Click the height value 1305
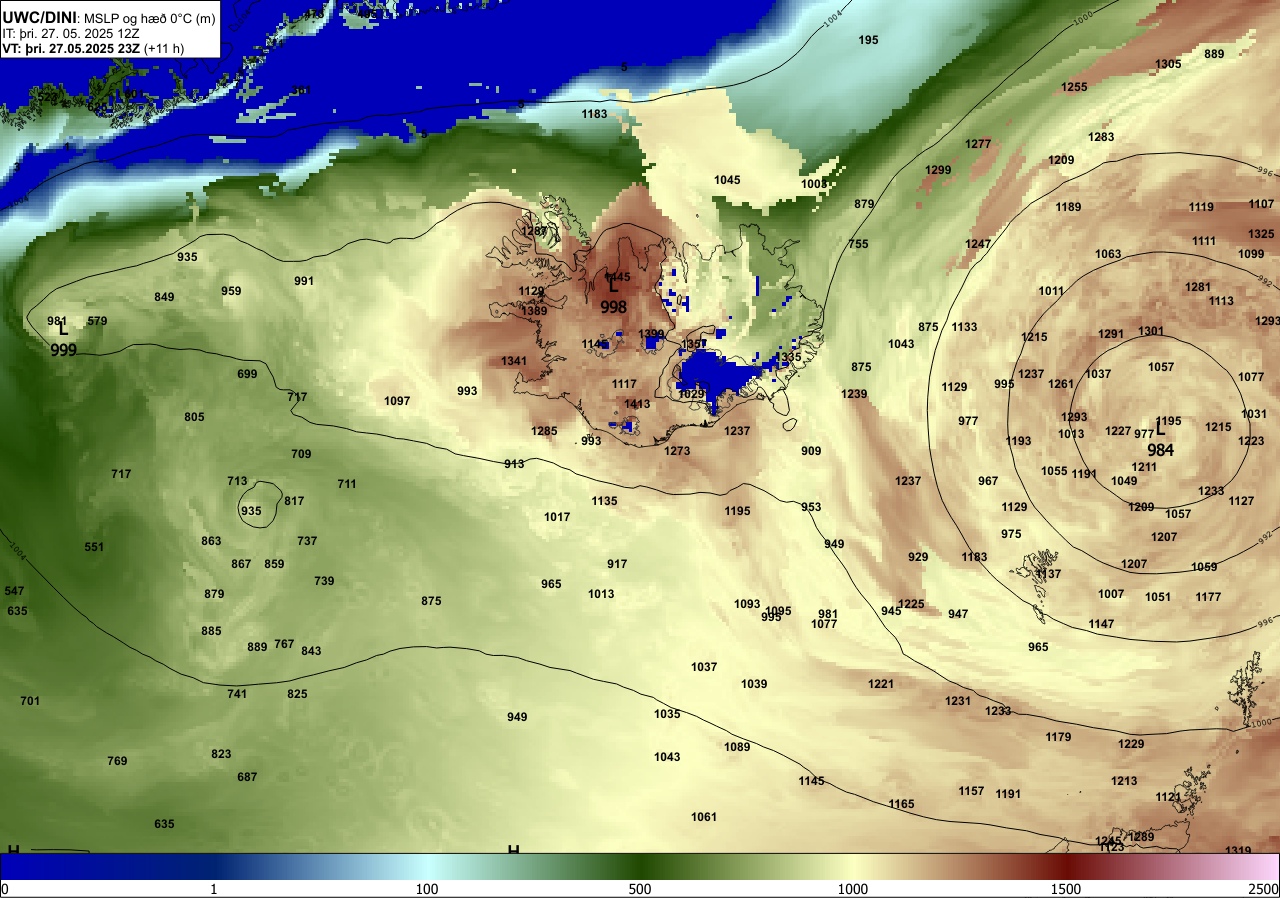 tap(1168, 64)
